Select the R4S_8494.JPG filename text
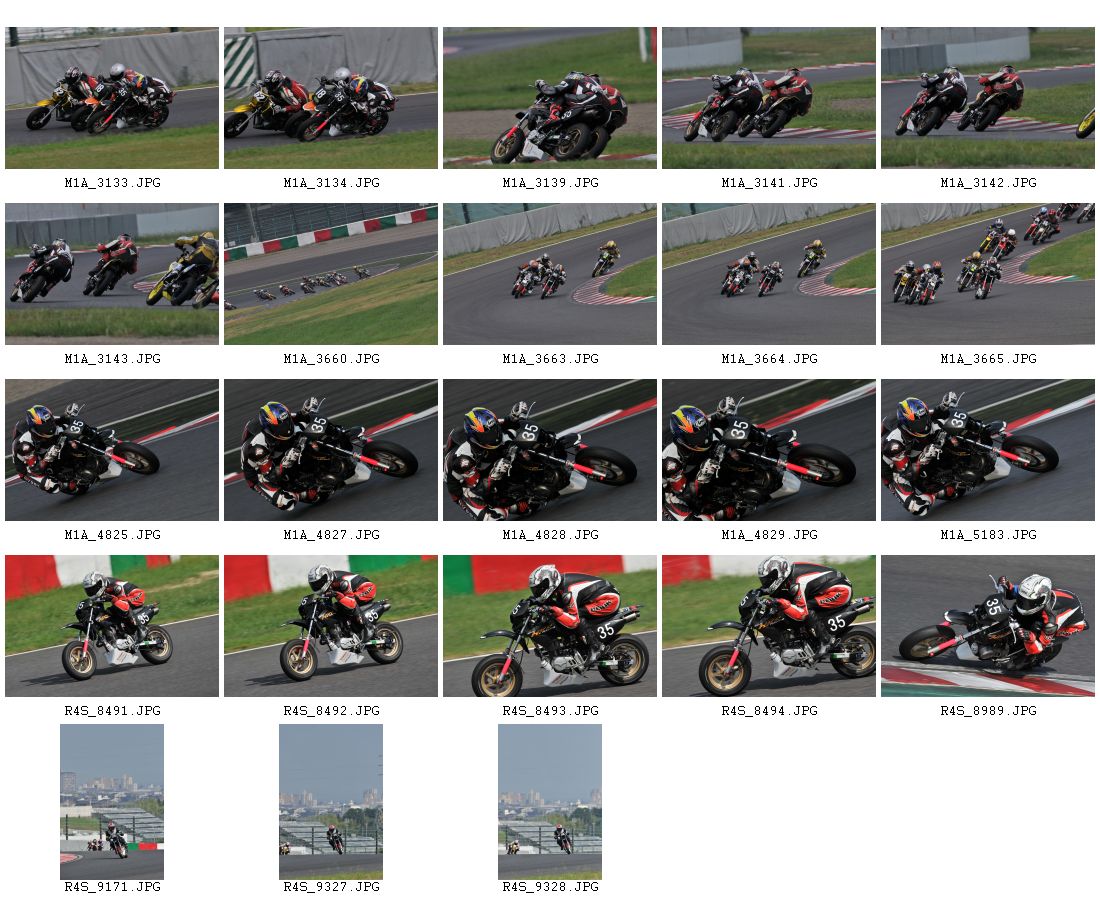This screenshot has width=1100, height=900. 769,711
